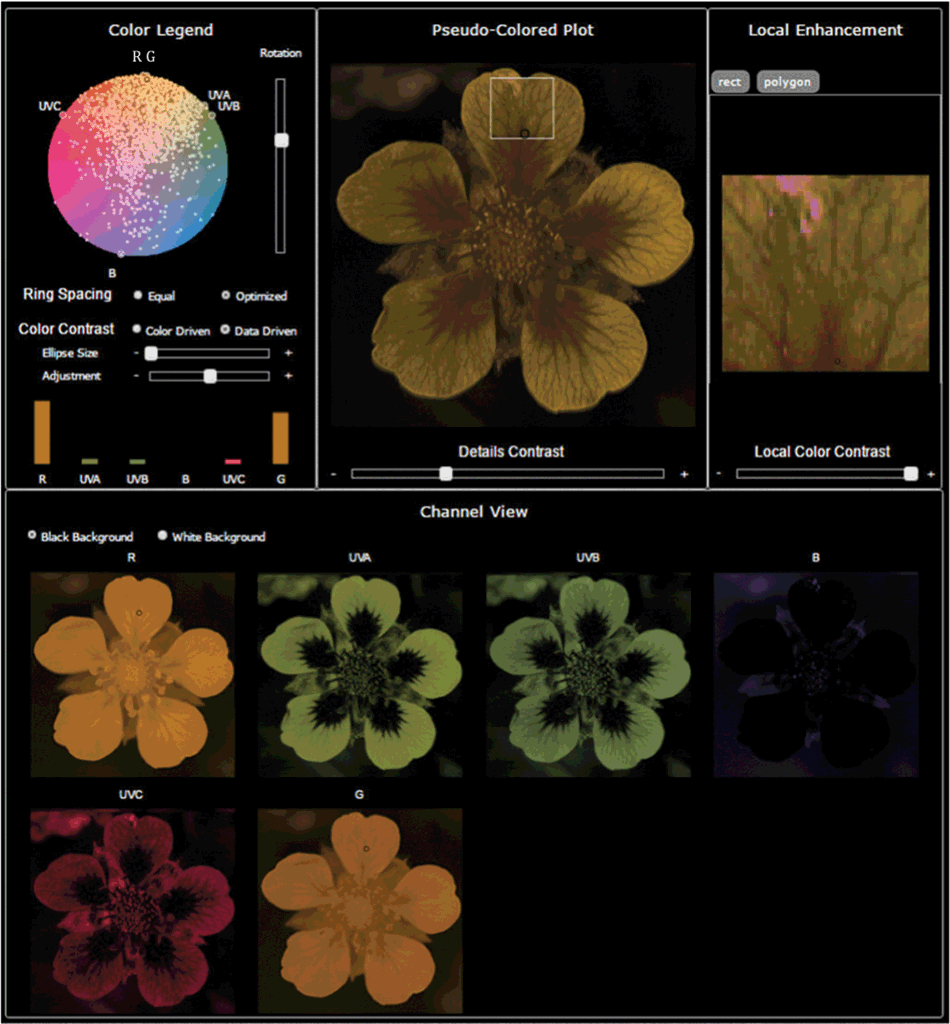Click the polygon selection button
Screen dimensions: 950x1024
click(x=788, y=82)
